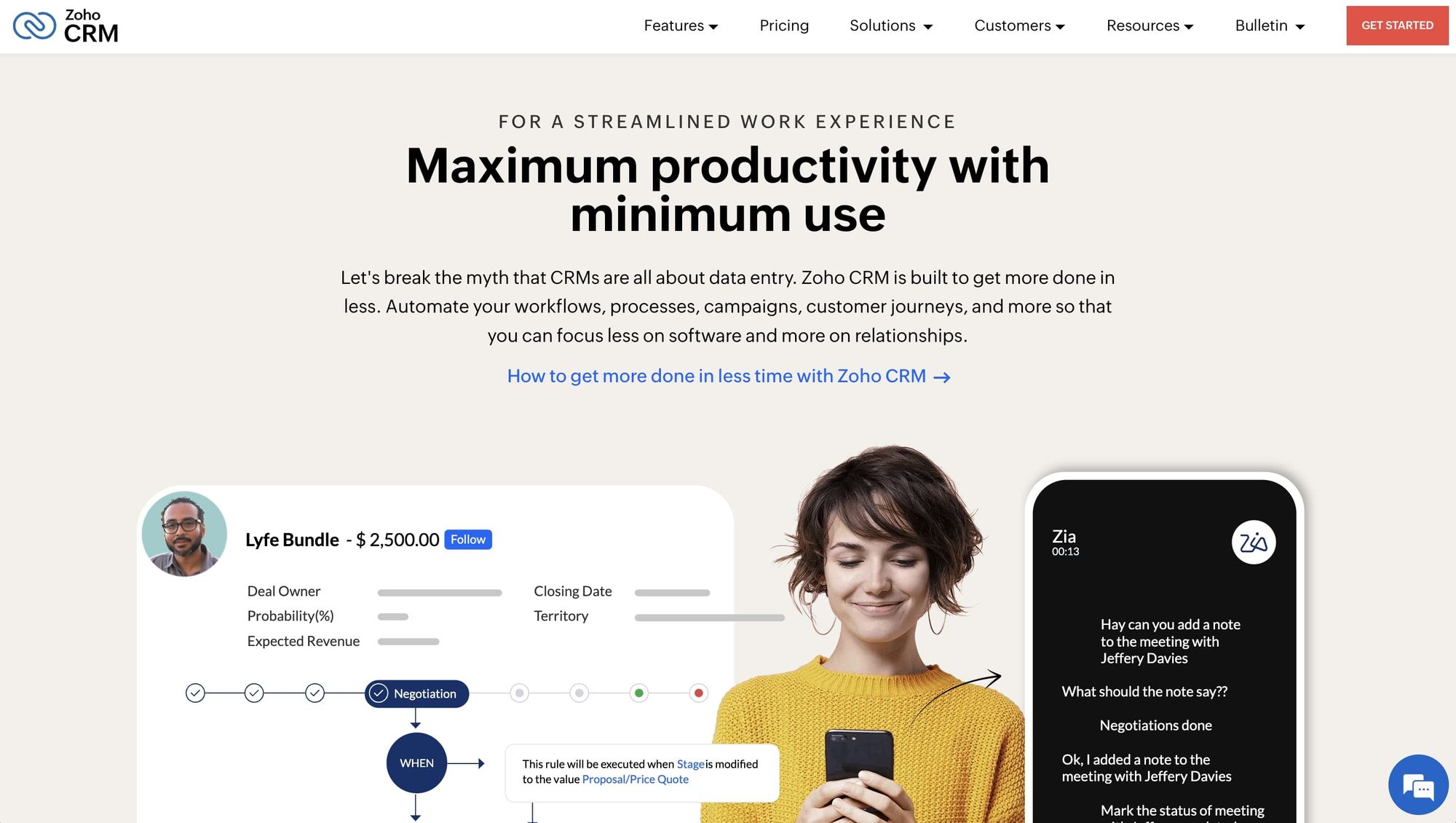Viewport: 1456px width, 823px height.
Task: Click the Follow button on Lyfe Bundle deal
Action: pyautogui.click(x=468, y=539)
